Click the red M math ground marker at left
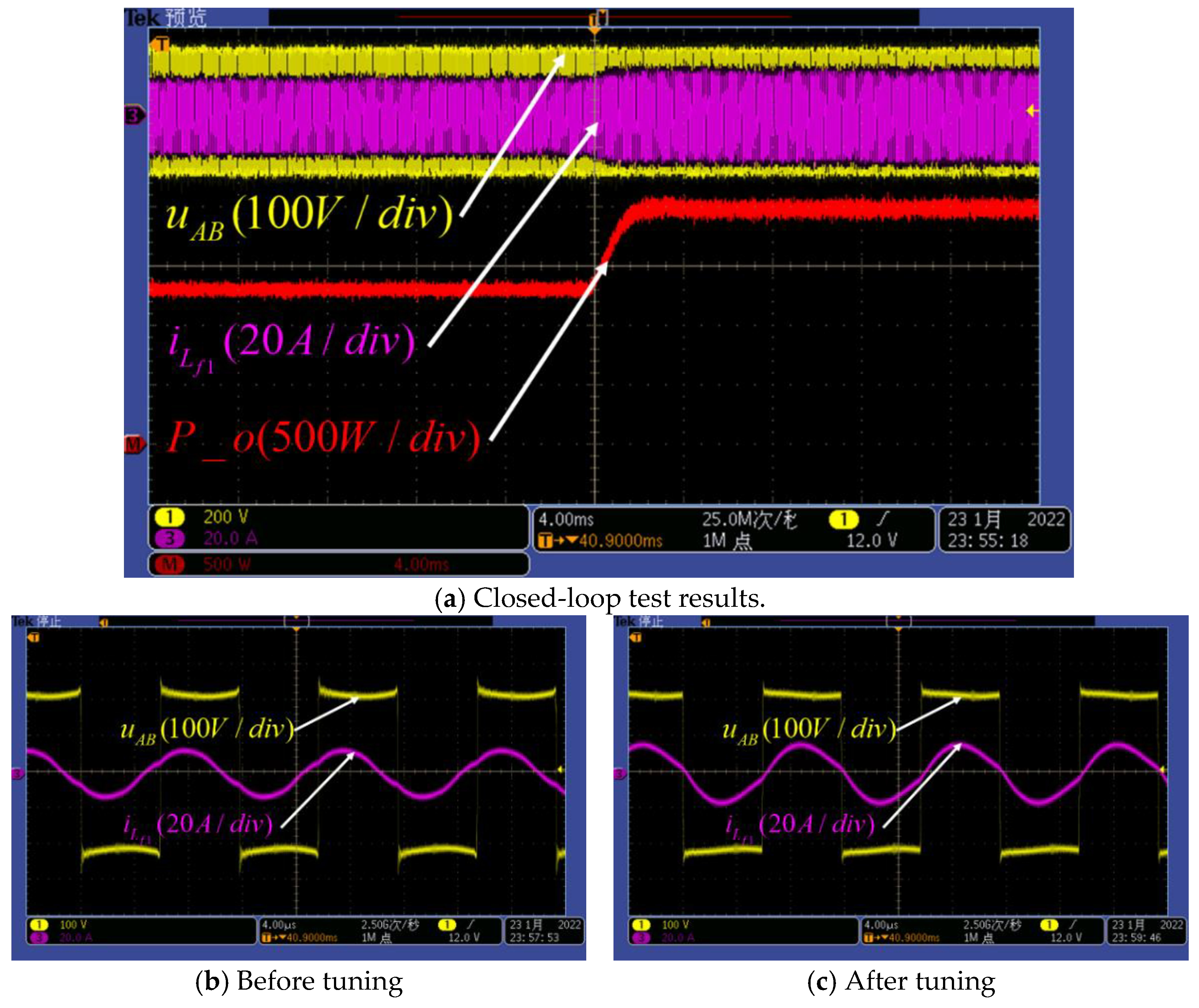1199x1008 pixels. pos(134,444)
